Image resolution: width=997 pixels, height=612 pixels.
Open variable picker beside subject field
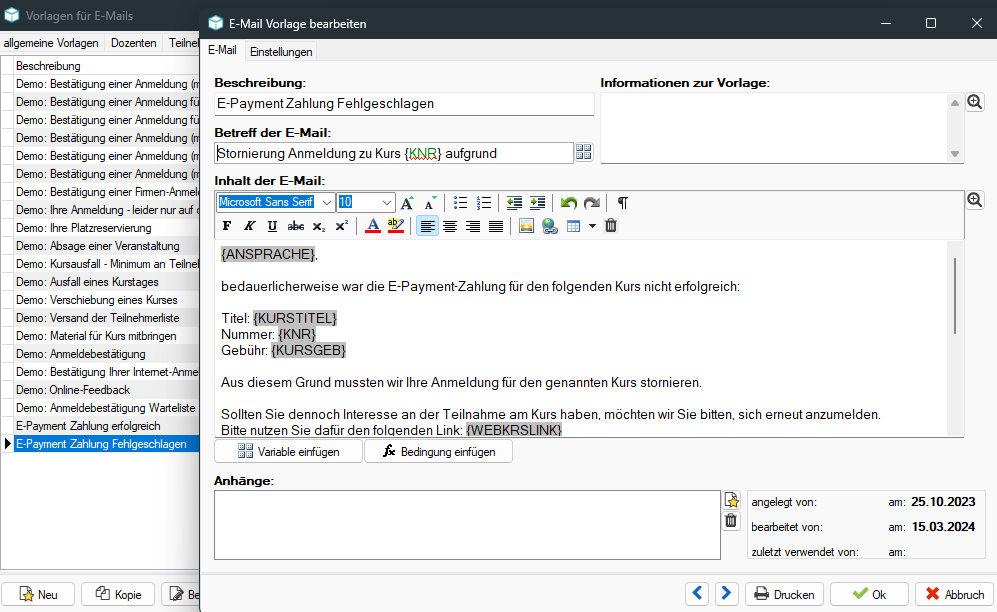tap(583, 152)
